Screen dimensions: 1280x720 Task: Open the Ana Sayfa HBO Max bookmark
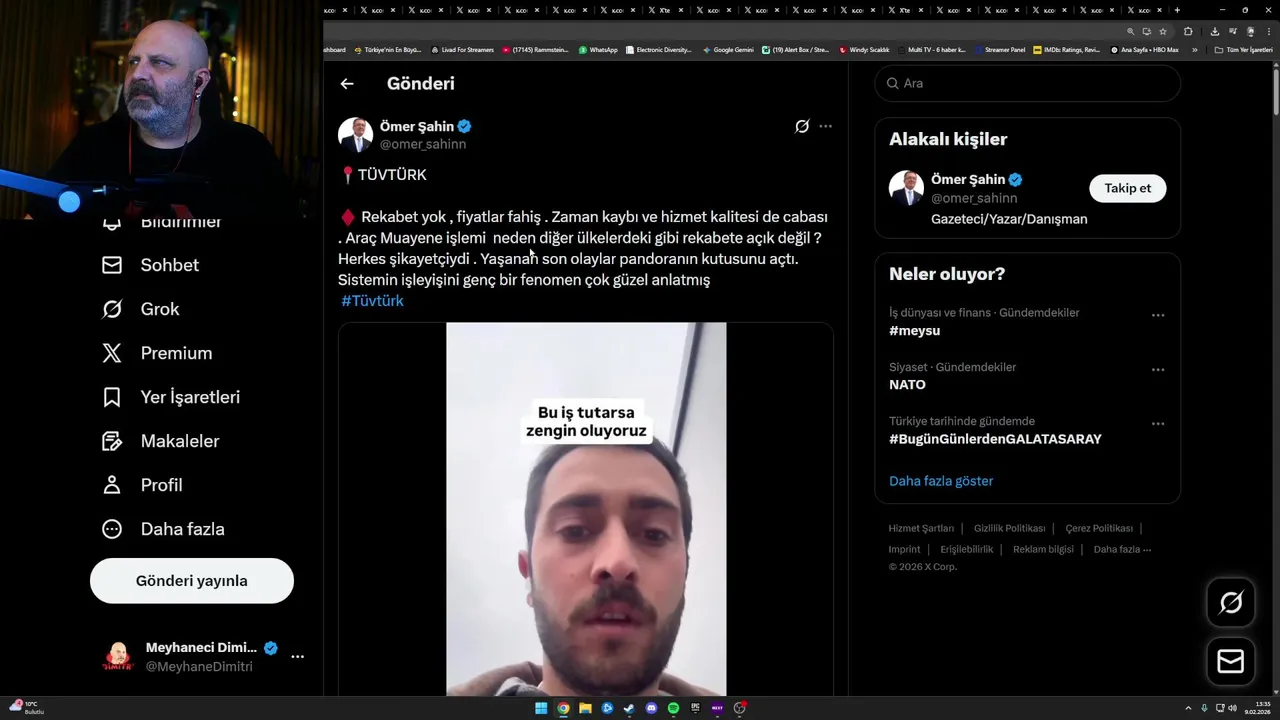[x=1145, y=50]
